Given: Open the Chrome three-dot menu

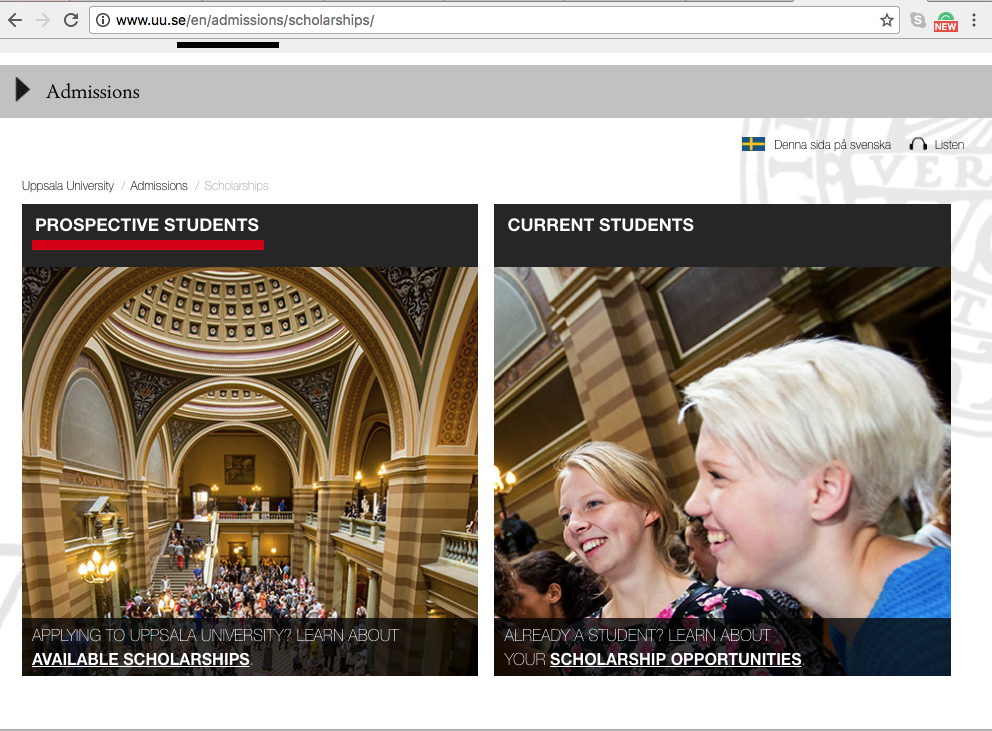Looking at the screenshot, I should tap(974, 20).
